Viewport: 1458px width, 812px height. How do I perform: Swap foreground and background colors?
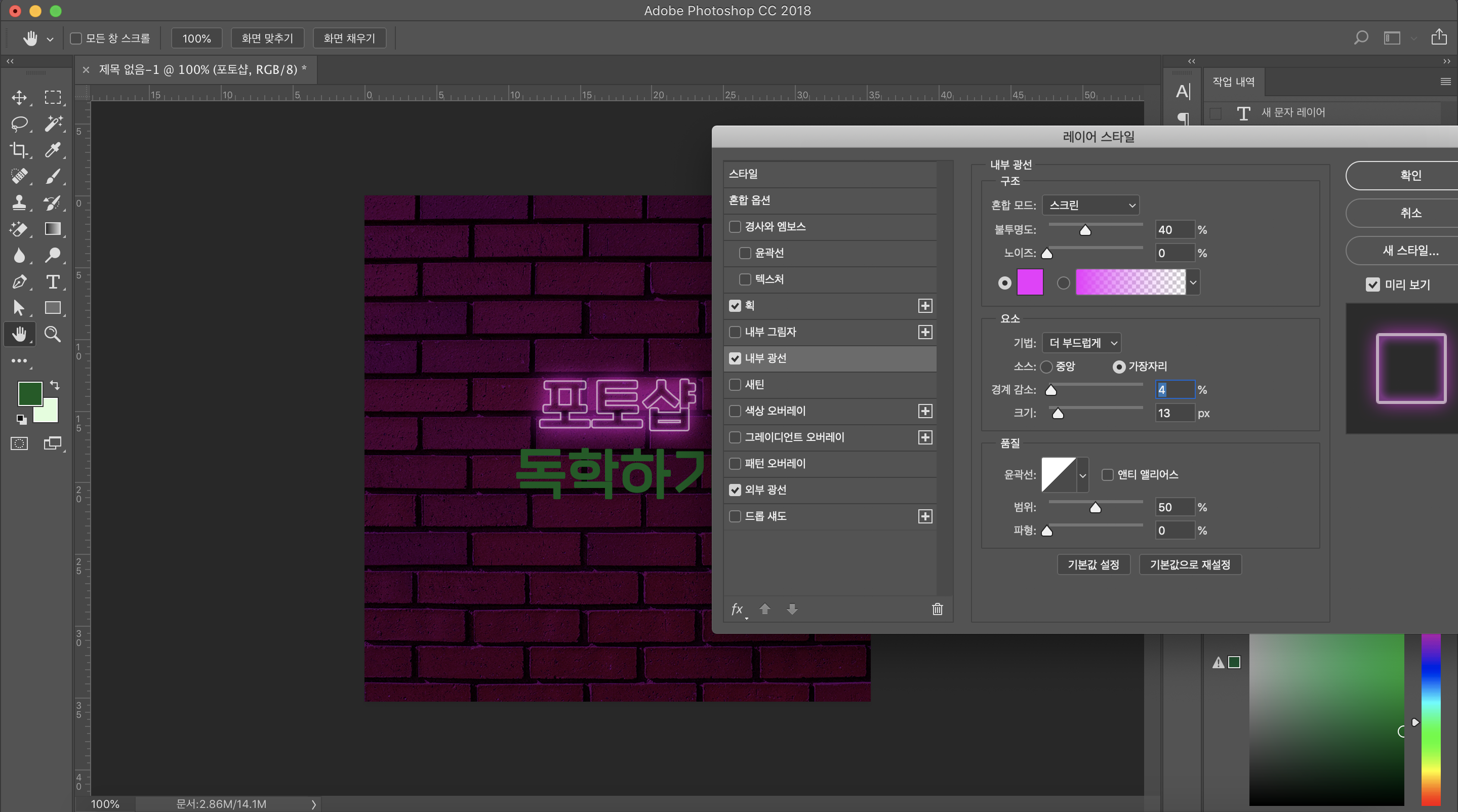[54, 385]
